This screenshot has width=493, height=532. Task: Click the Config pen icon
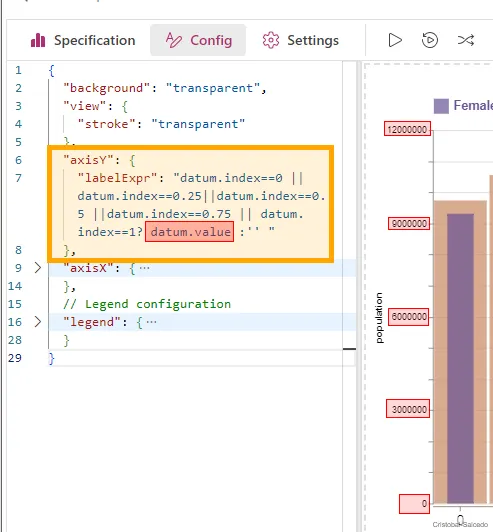pos(174,40)
